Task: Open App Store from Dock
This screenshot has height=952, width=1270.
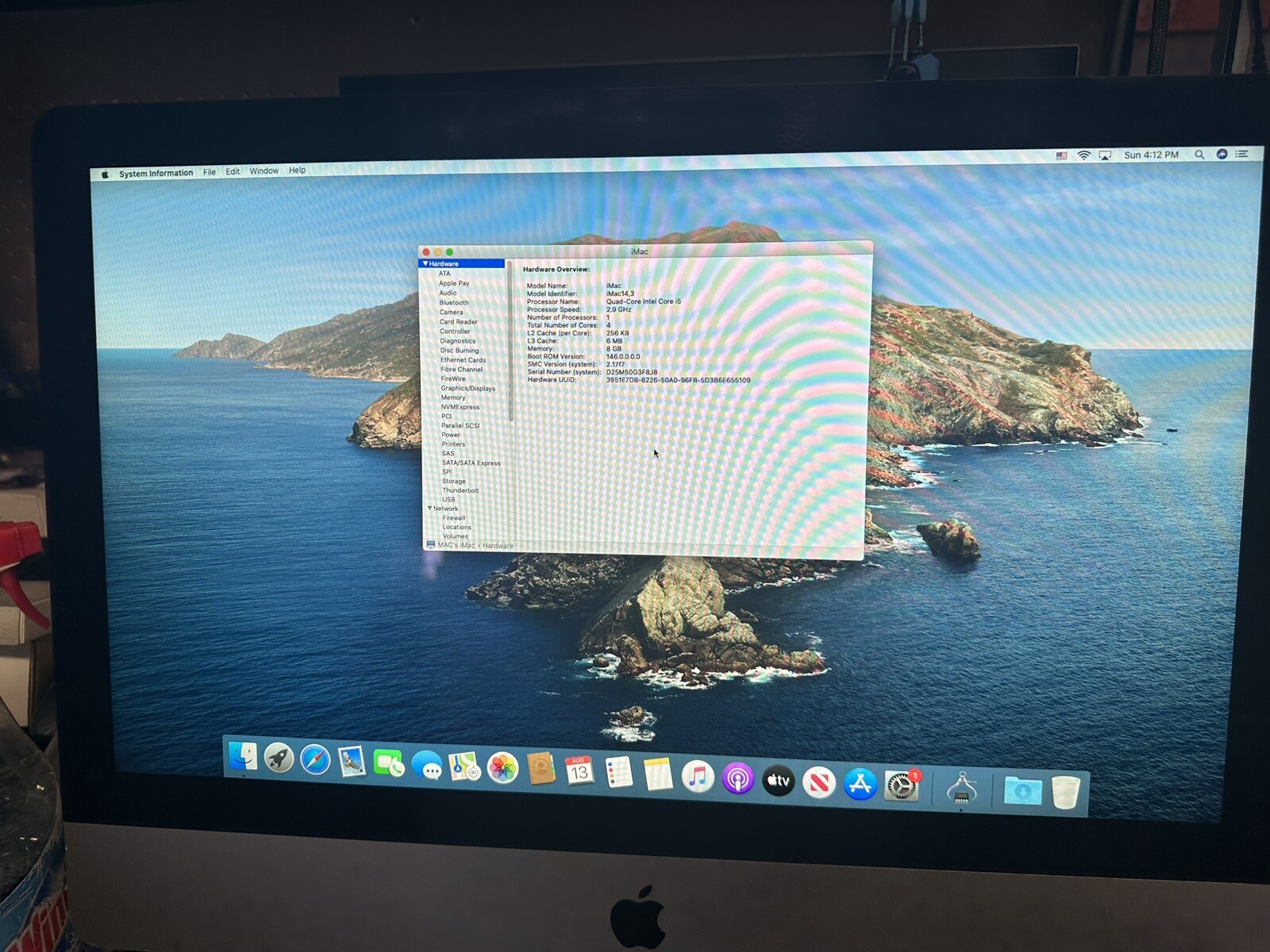Action: tap(860, 784)
